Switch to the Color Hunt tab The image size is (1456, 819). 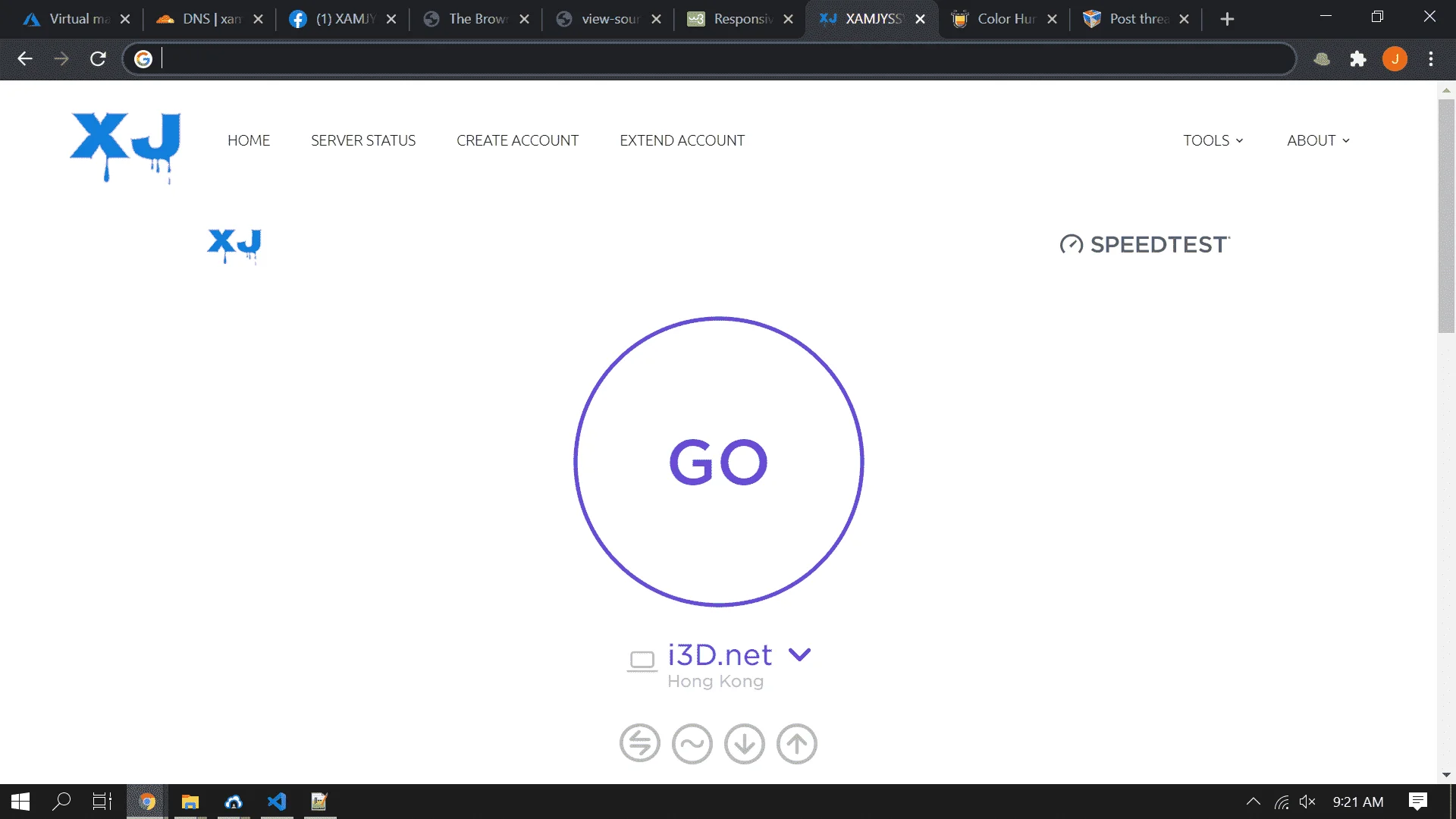[x=1004, y=19]
